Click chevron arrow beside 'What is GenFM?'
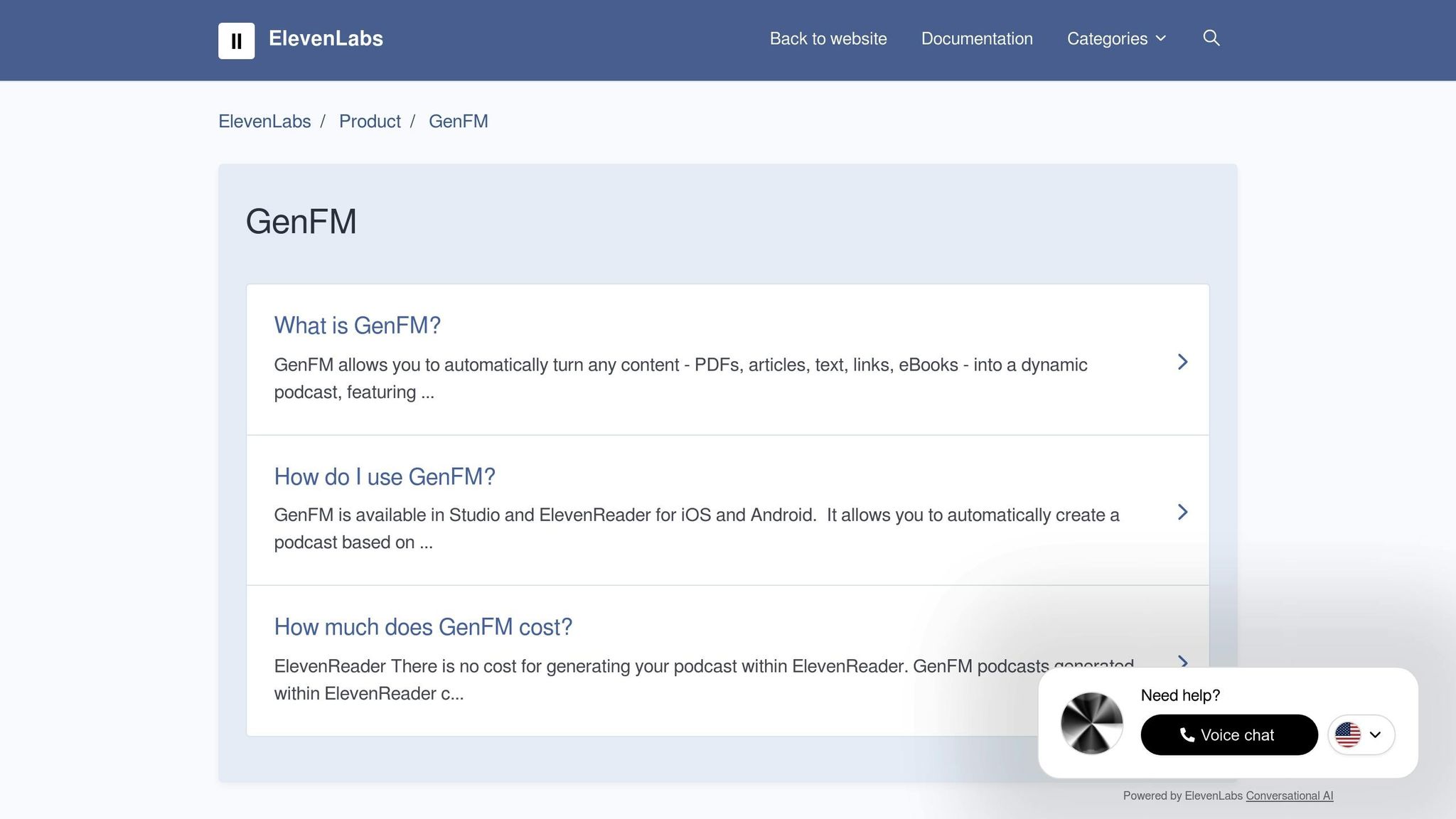1456x819 pixels. tap(1182, 362)
